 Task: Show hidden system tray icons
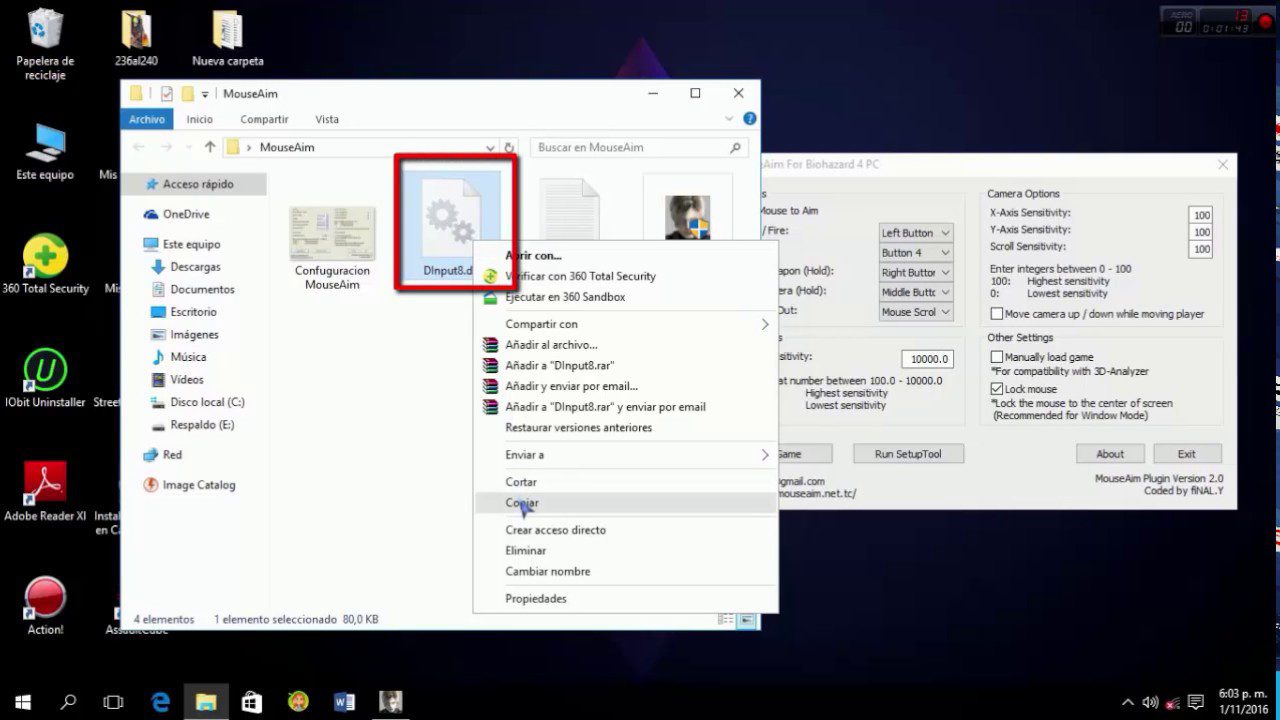point(1128,702)
